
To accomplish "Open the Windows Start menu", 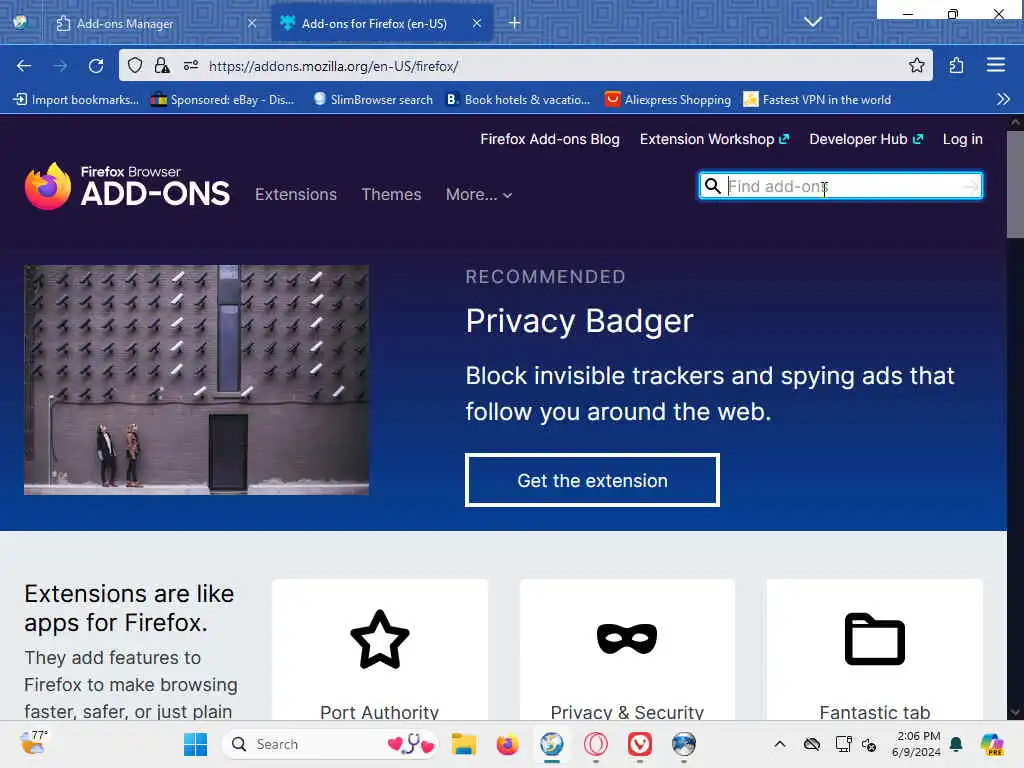I will [x=195, y=744].
